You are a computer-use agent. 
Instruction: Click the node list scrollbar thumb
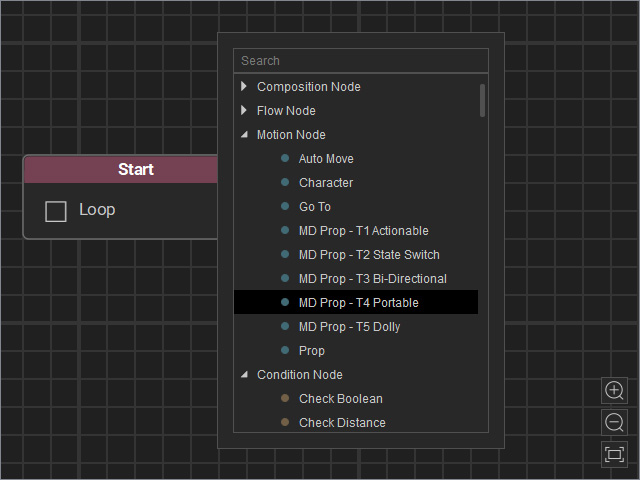[482, 100]
